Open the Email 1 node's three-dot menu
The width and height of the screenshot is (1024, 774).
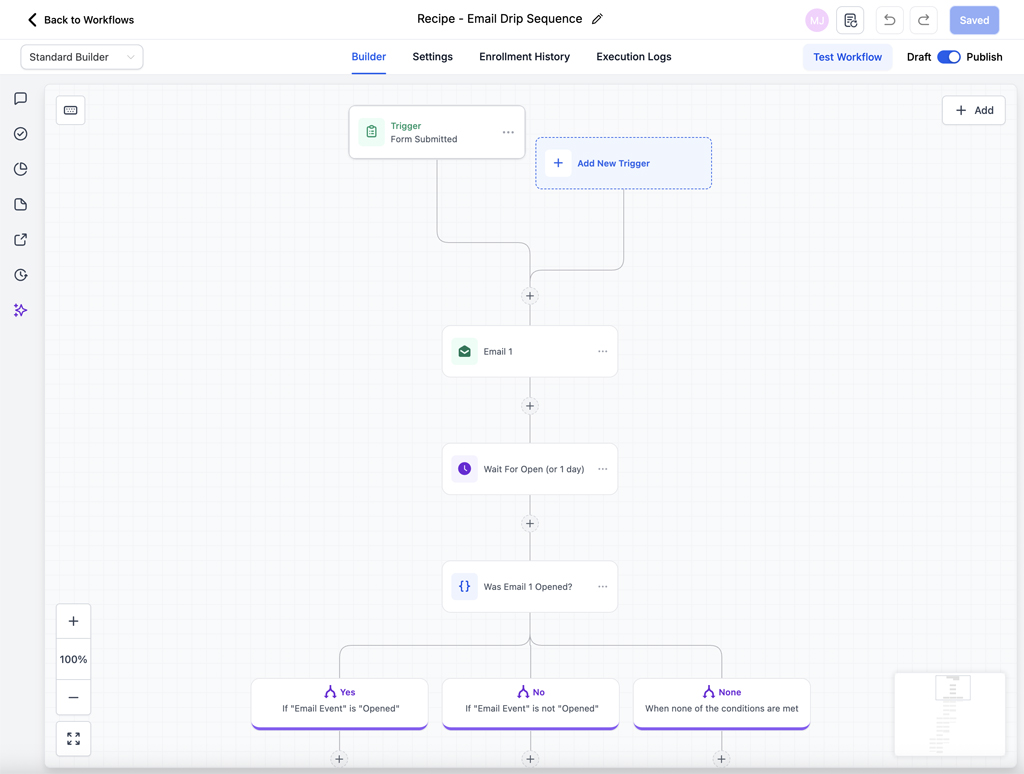(602, 351)
